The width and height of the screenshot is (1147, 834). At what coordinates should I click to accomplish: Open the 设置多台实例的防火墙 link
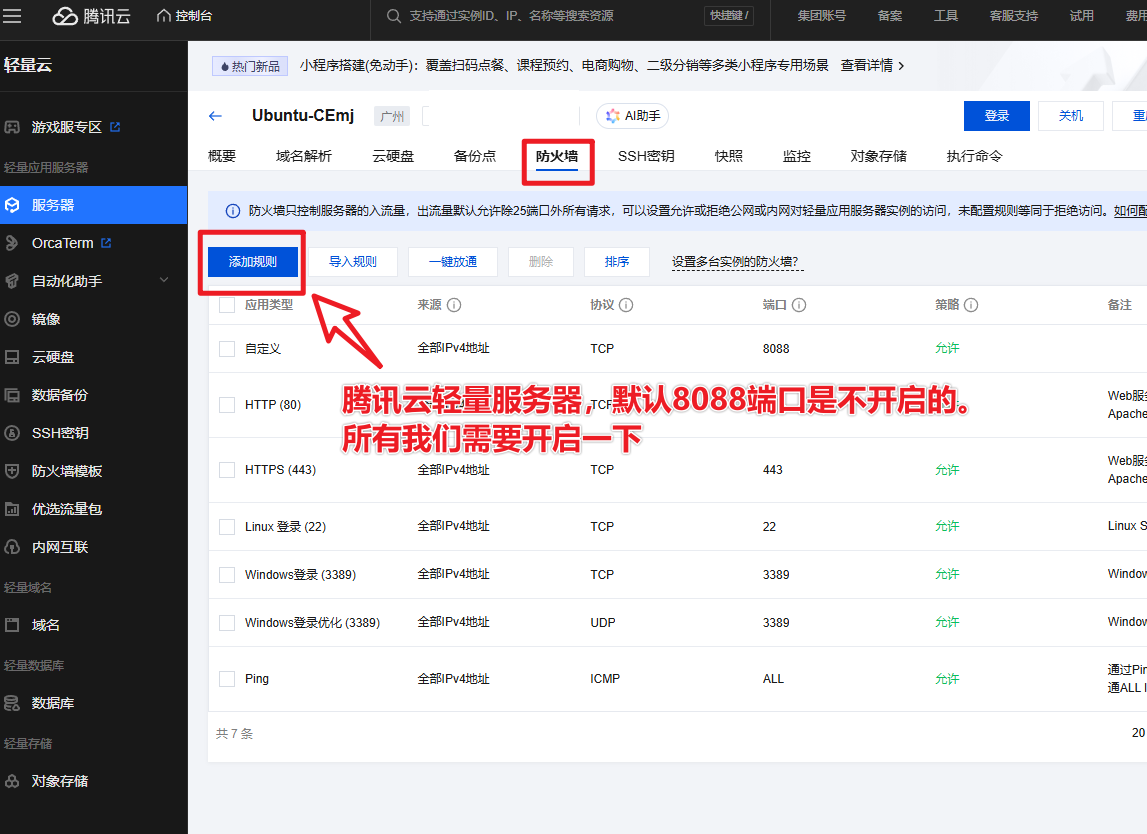pyautogui.click(x=735, y=262)
